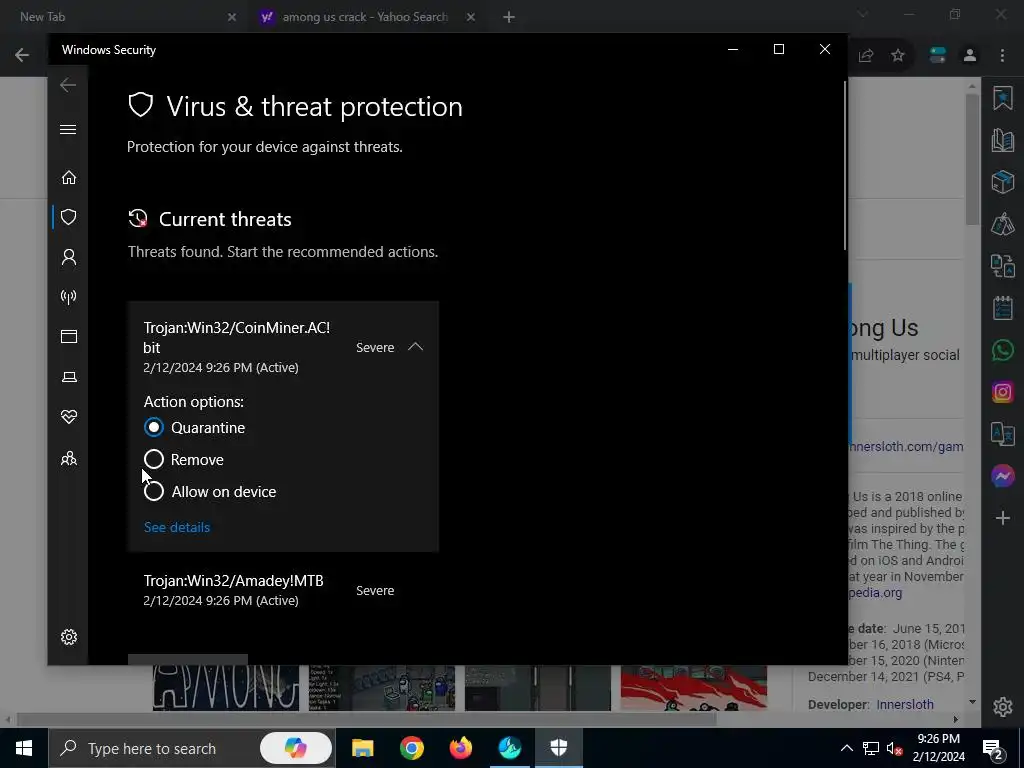Close the among us crack tab

point(471,18)
